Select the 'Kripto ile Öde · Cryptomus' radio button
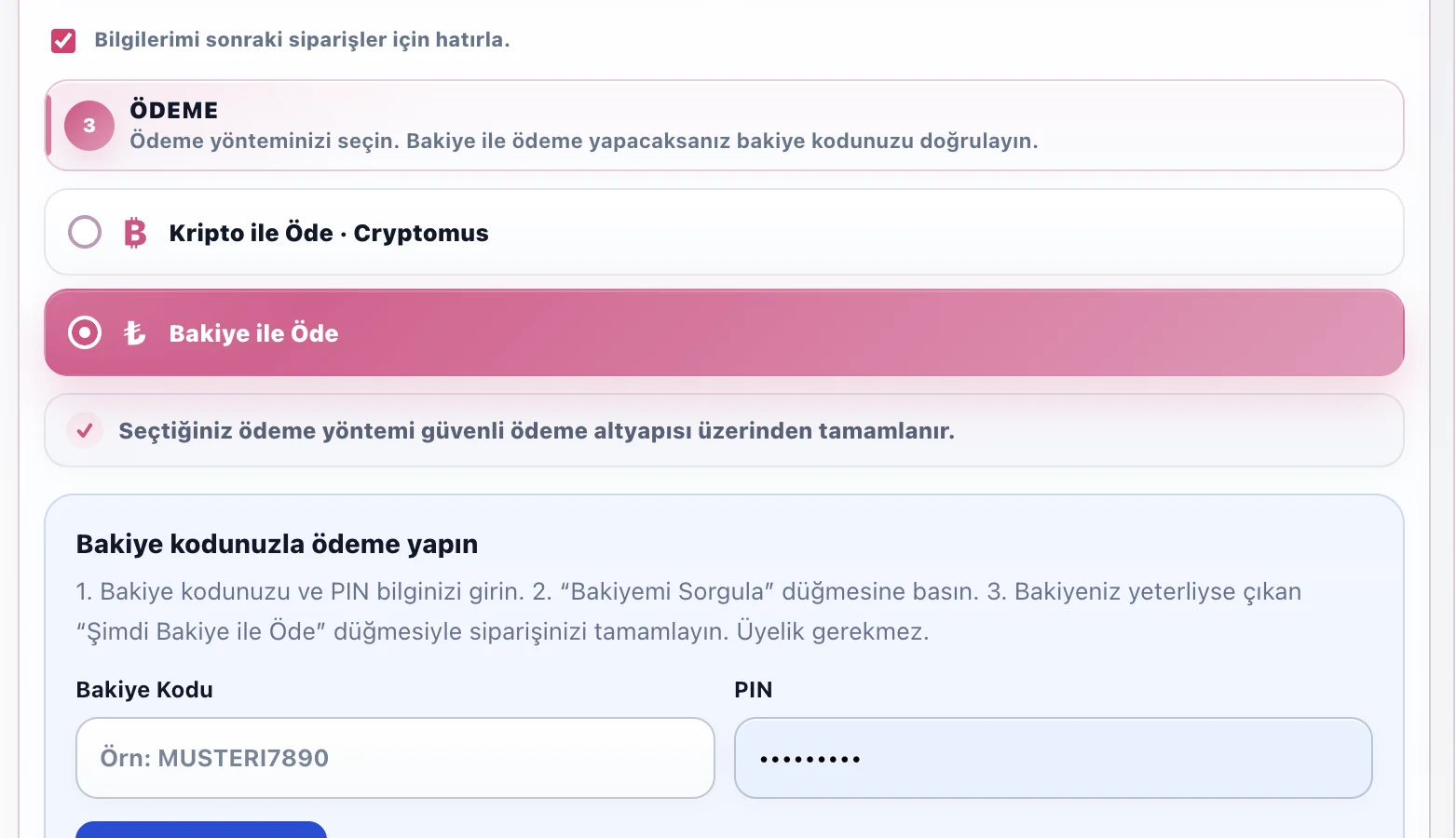The width and height of the screenshot is (1456, 838). pyautogui.click(x=85, y=232)
